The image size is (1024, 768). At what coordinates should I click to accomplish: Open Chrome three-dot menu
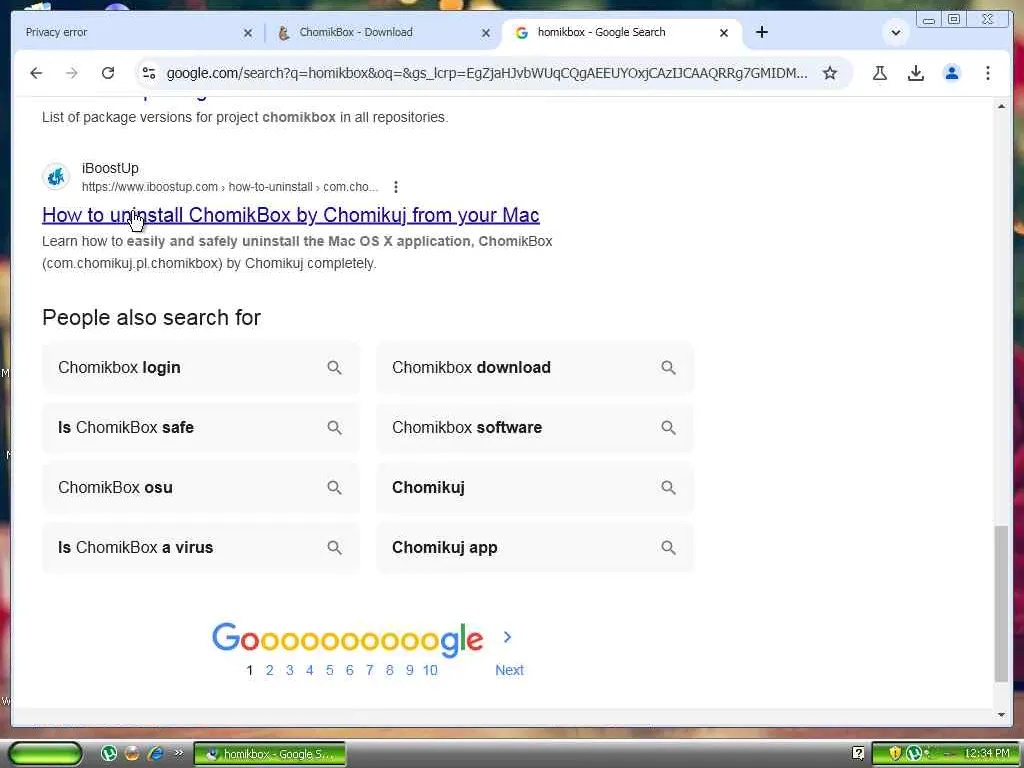pos(987,73)
